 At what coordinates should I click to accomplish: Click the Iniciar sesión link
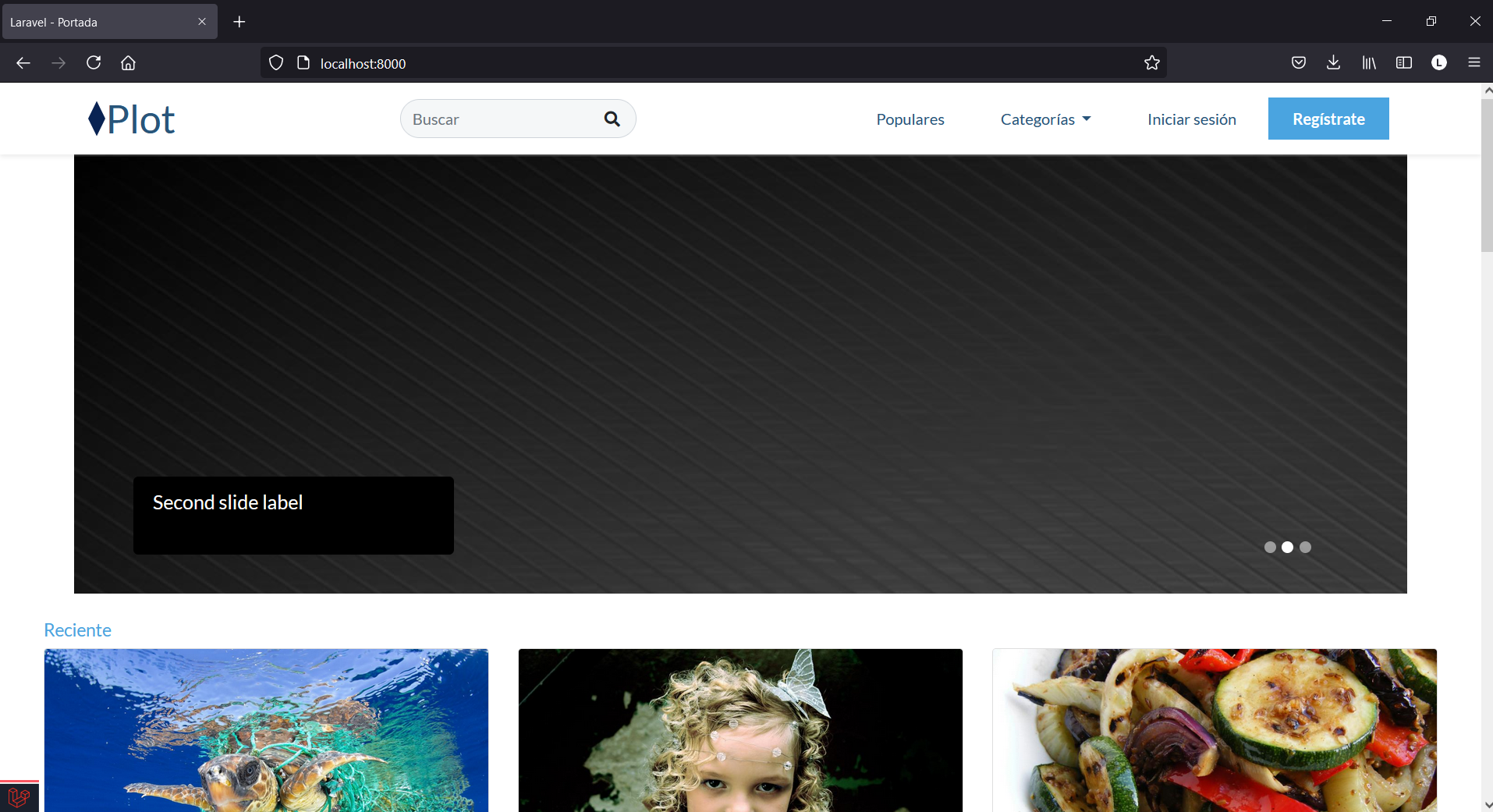point(1191,119)
